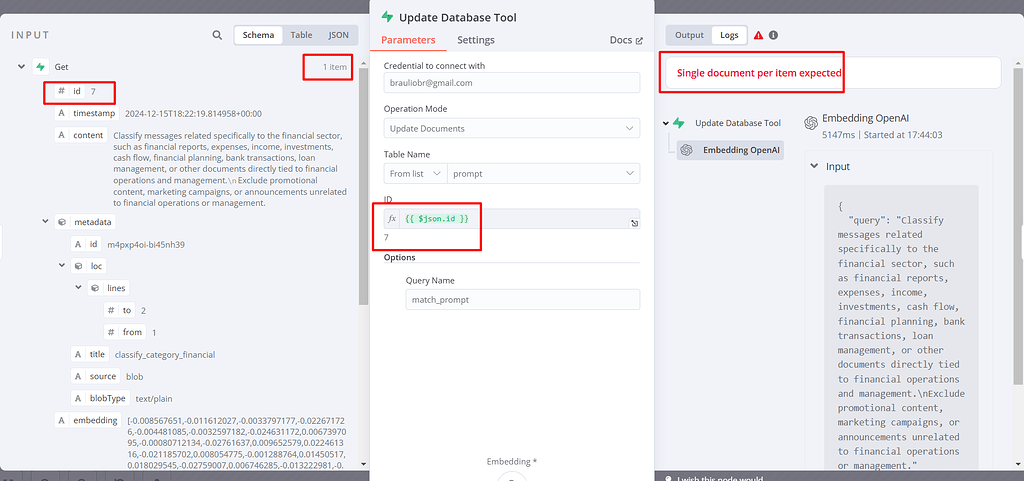The image size is (1024, 481).
Task: Click the Get node lightning icon
Action: pos(41,67)
